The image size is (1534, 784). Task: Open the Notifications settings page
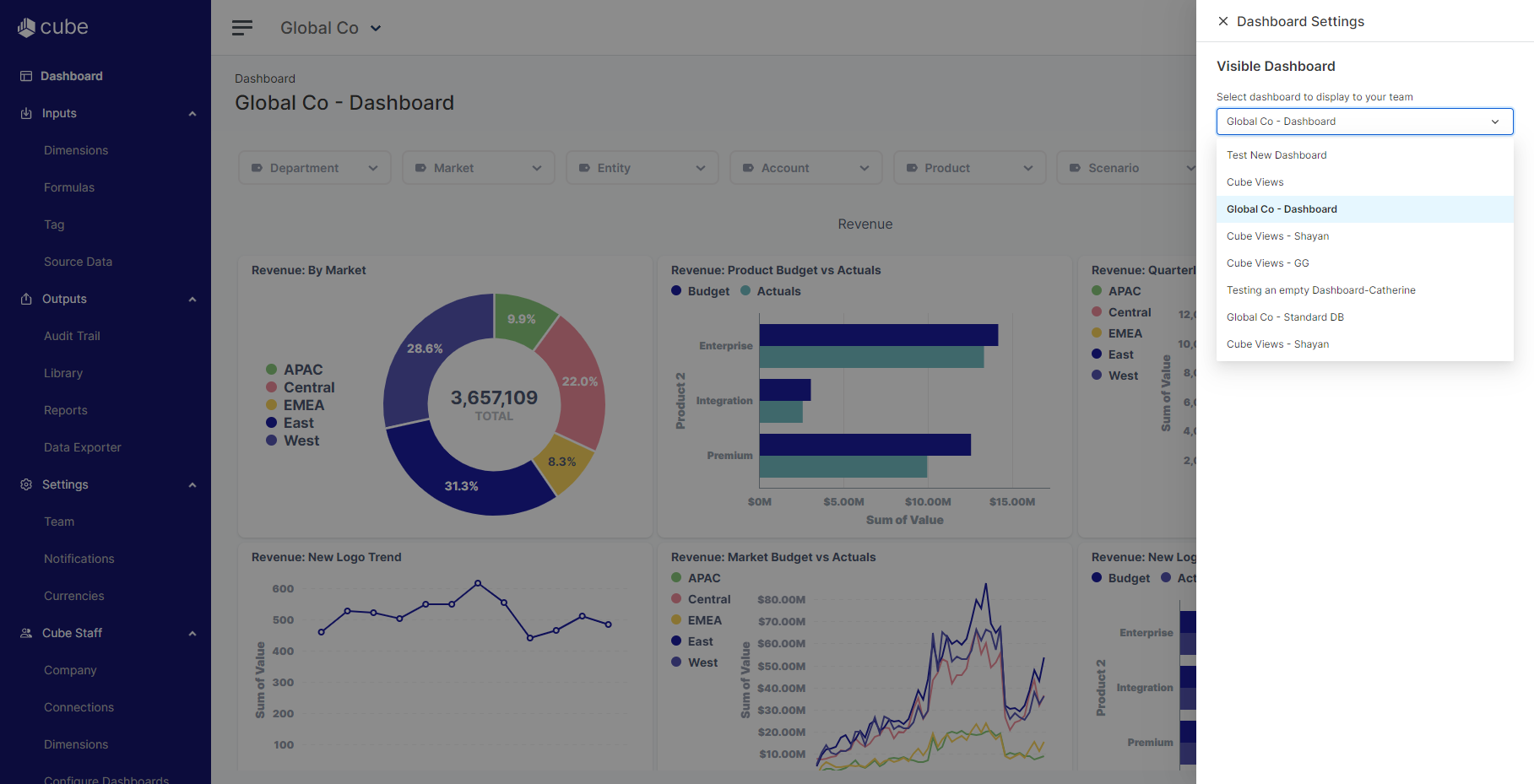coord(79,559)
